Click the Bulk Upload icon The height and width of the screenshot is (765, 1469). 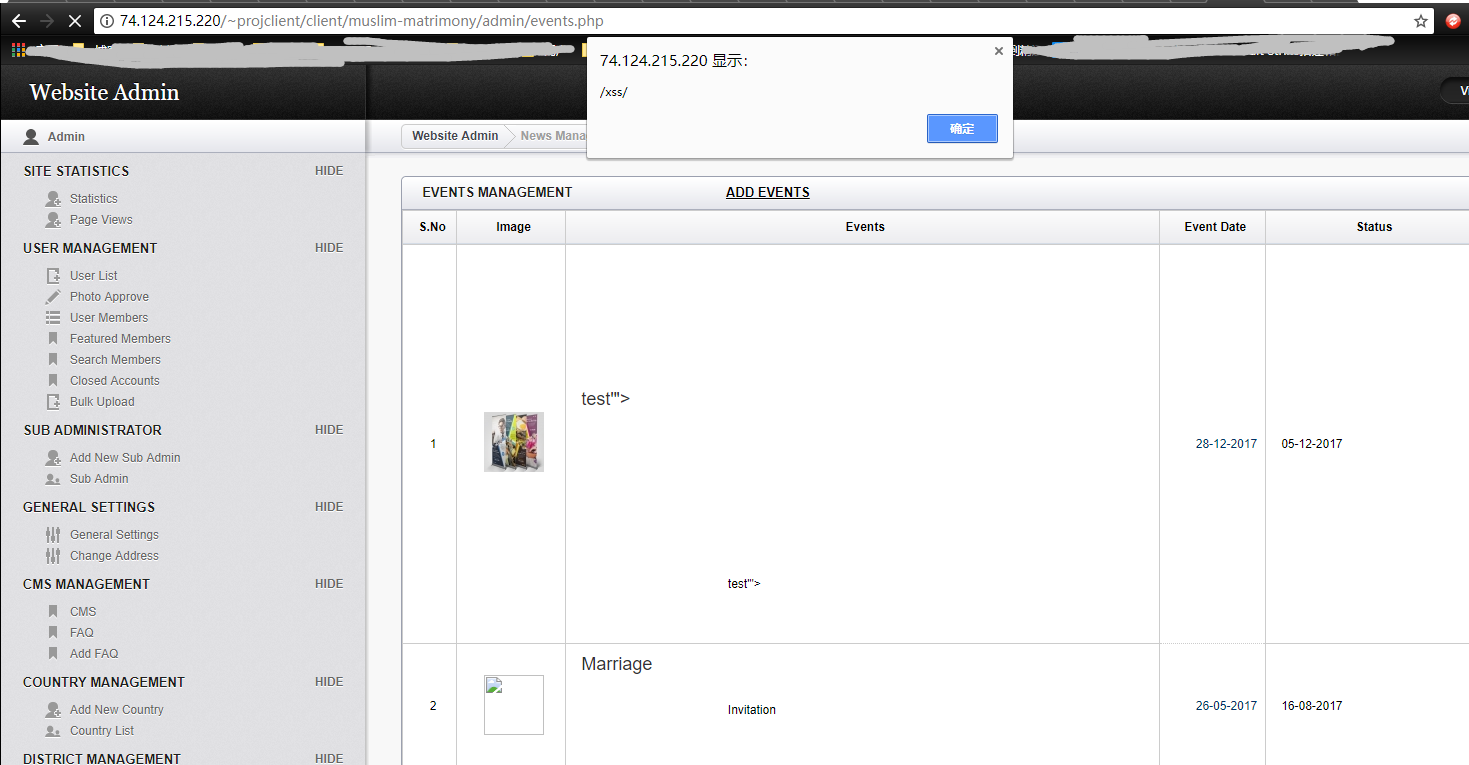coord(53,402)
